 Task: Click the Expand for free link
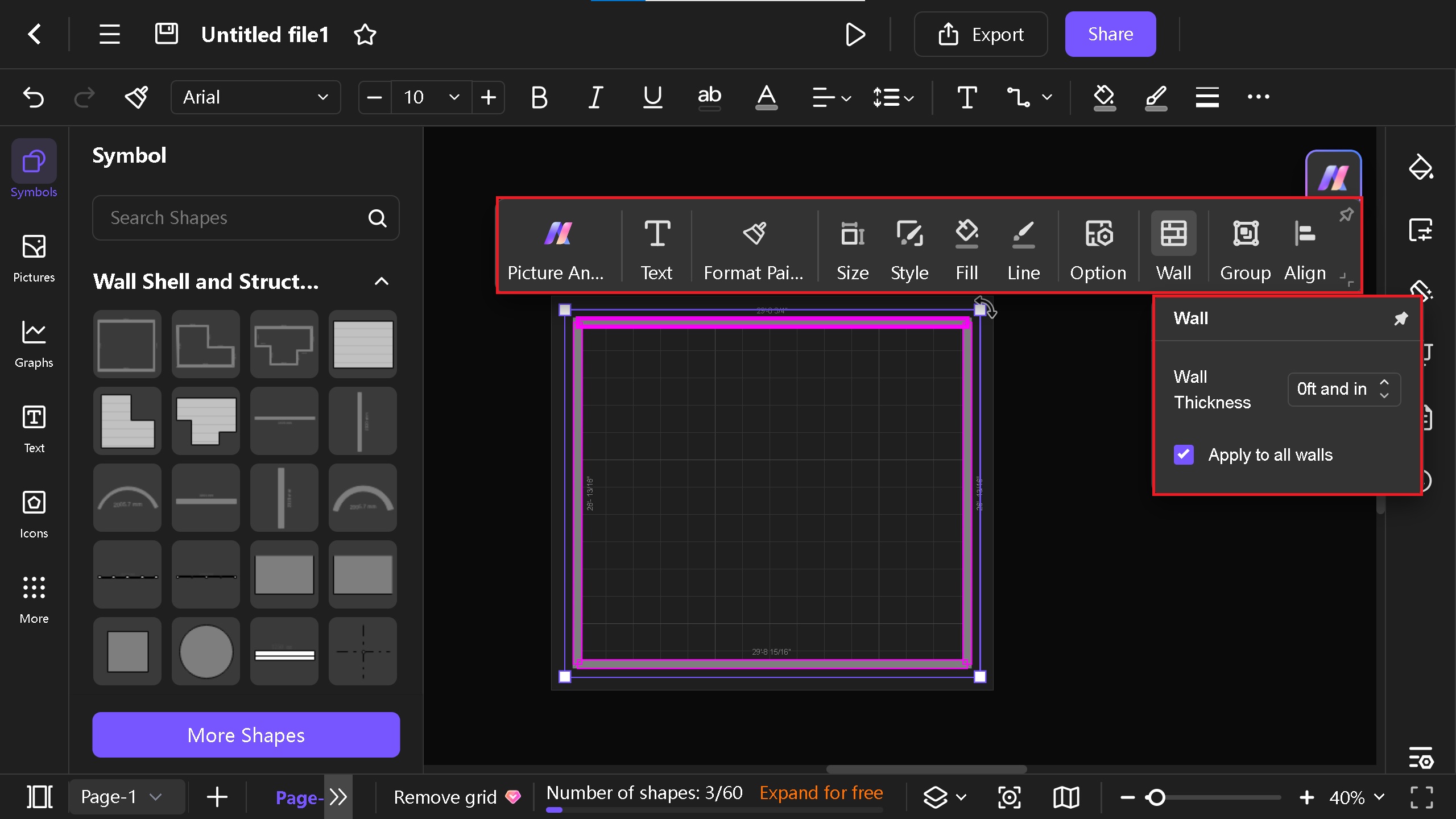tap(821, 792)
